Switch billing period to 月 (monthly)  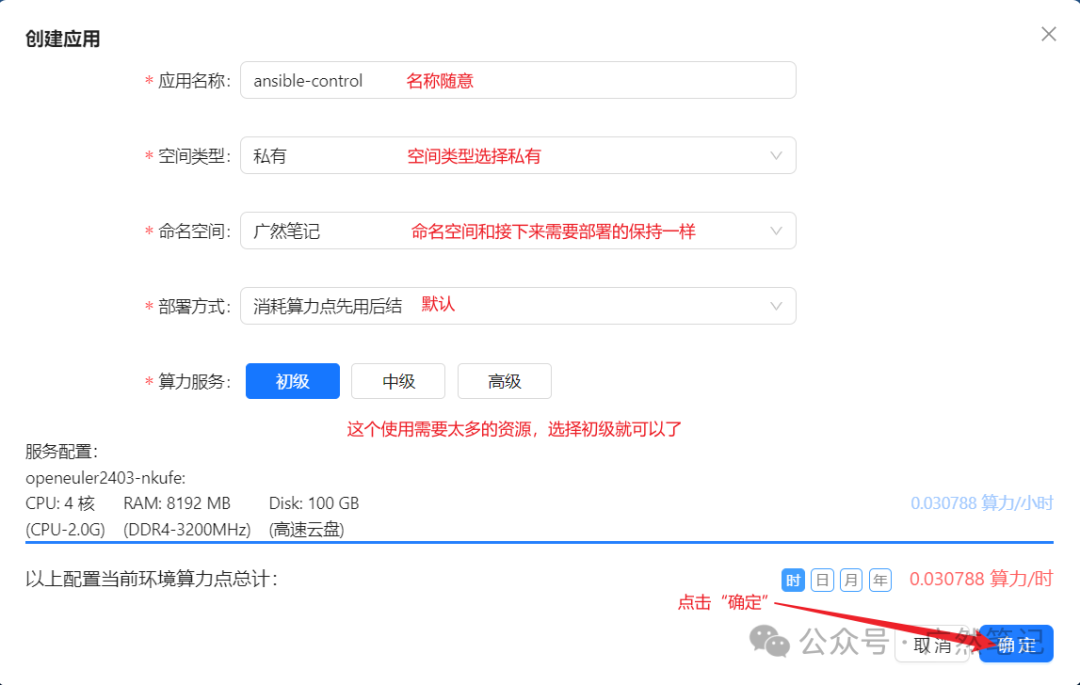point(851,580)
